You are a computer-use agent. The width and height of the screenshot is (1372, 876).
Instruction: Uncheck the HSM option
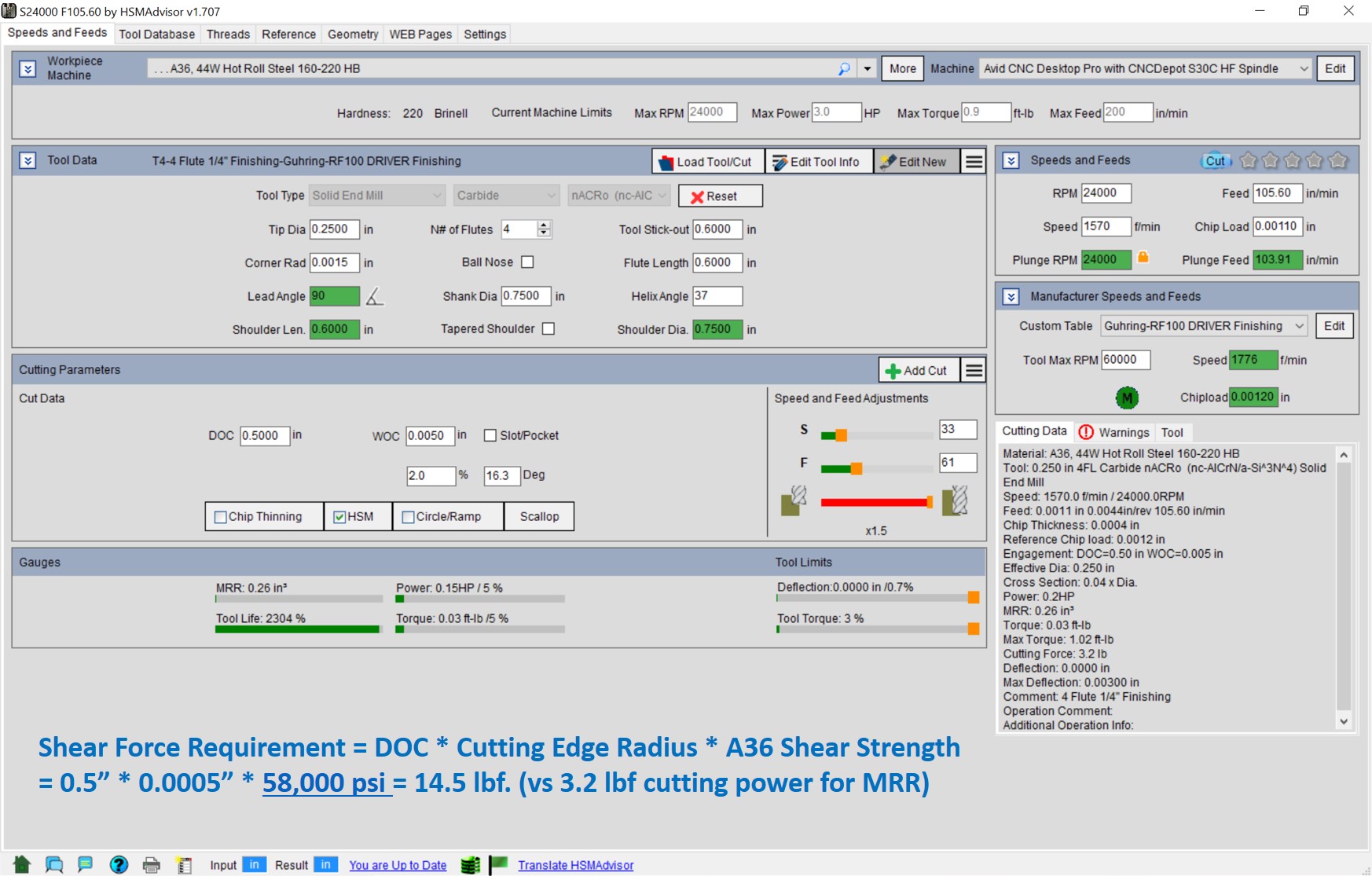339,517
